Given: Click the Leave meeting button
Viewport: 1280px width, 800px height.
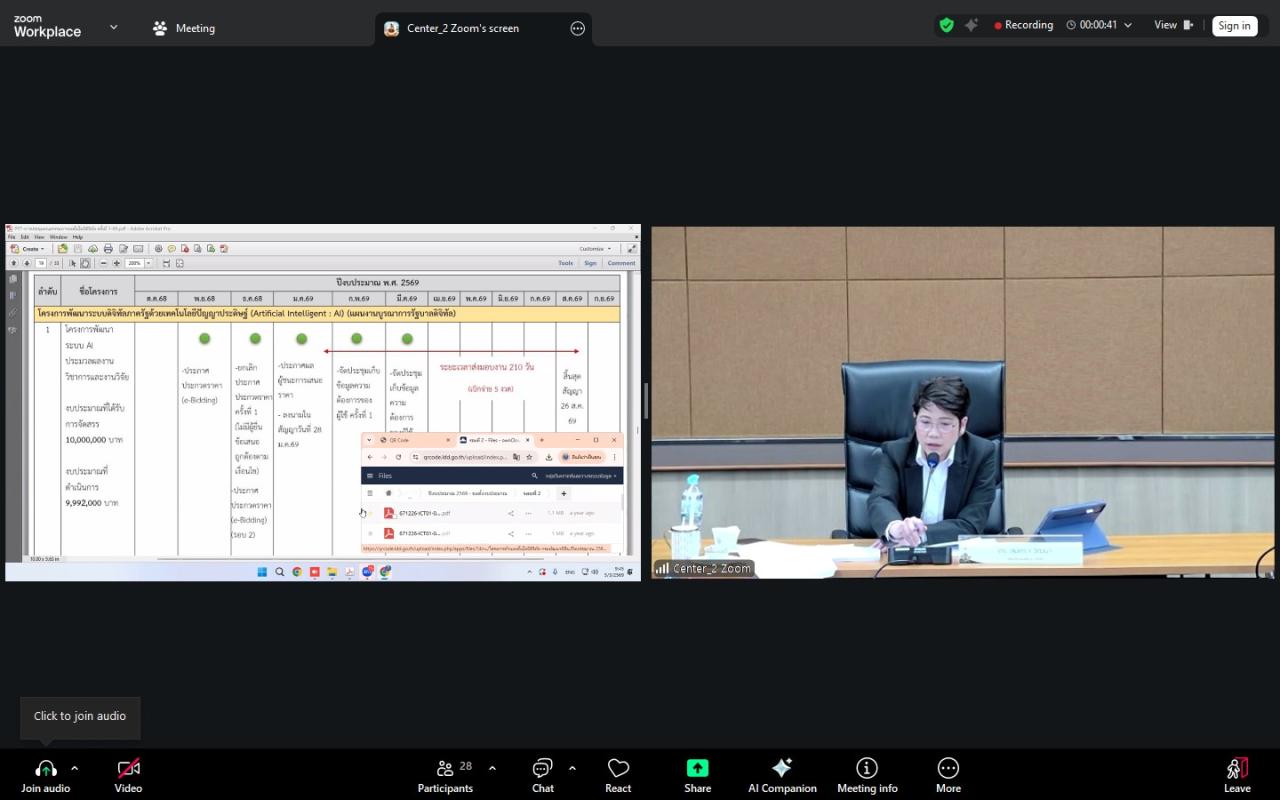Looking at the screenshot, I should coord(1237,768).
